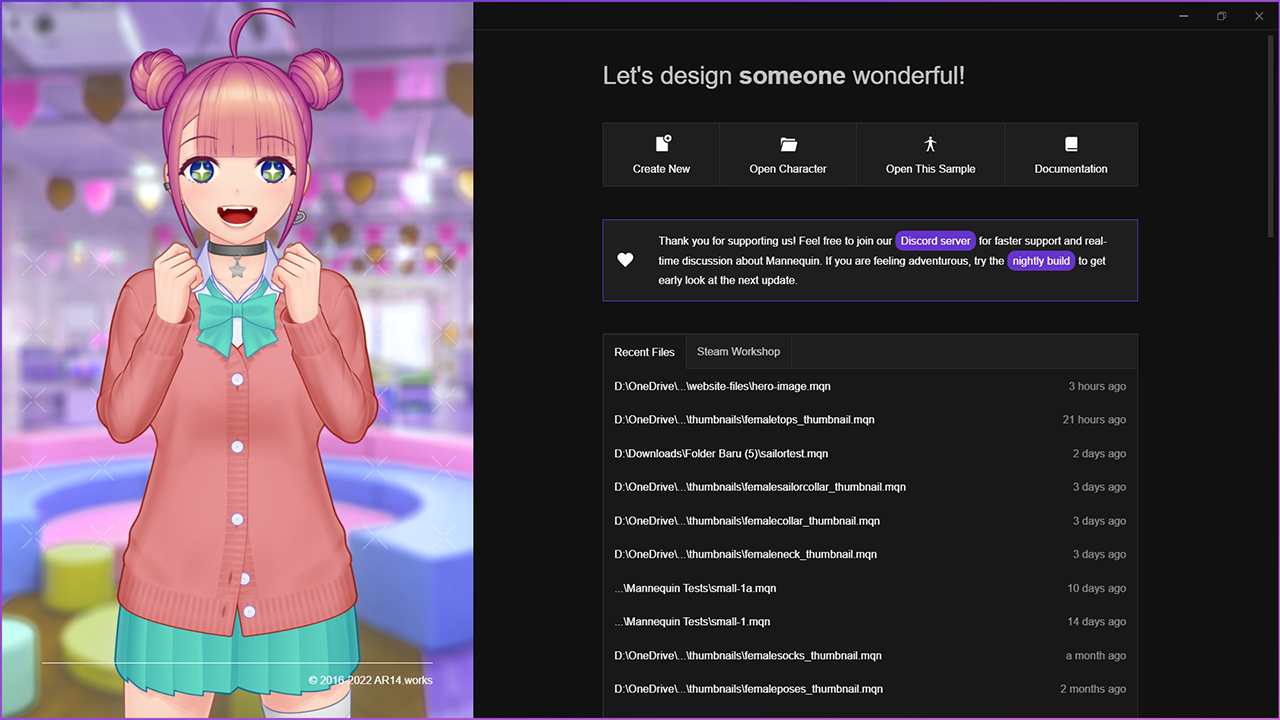Switch to the Recent Files tab
This screenshot has height=720, width=1280.
644,352
